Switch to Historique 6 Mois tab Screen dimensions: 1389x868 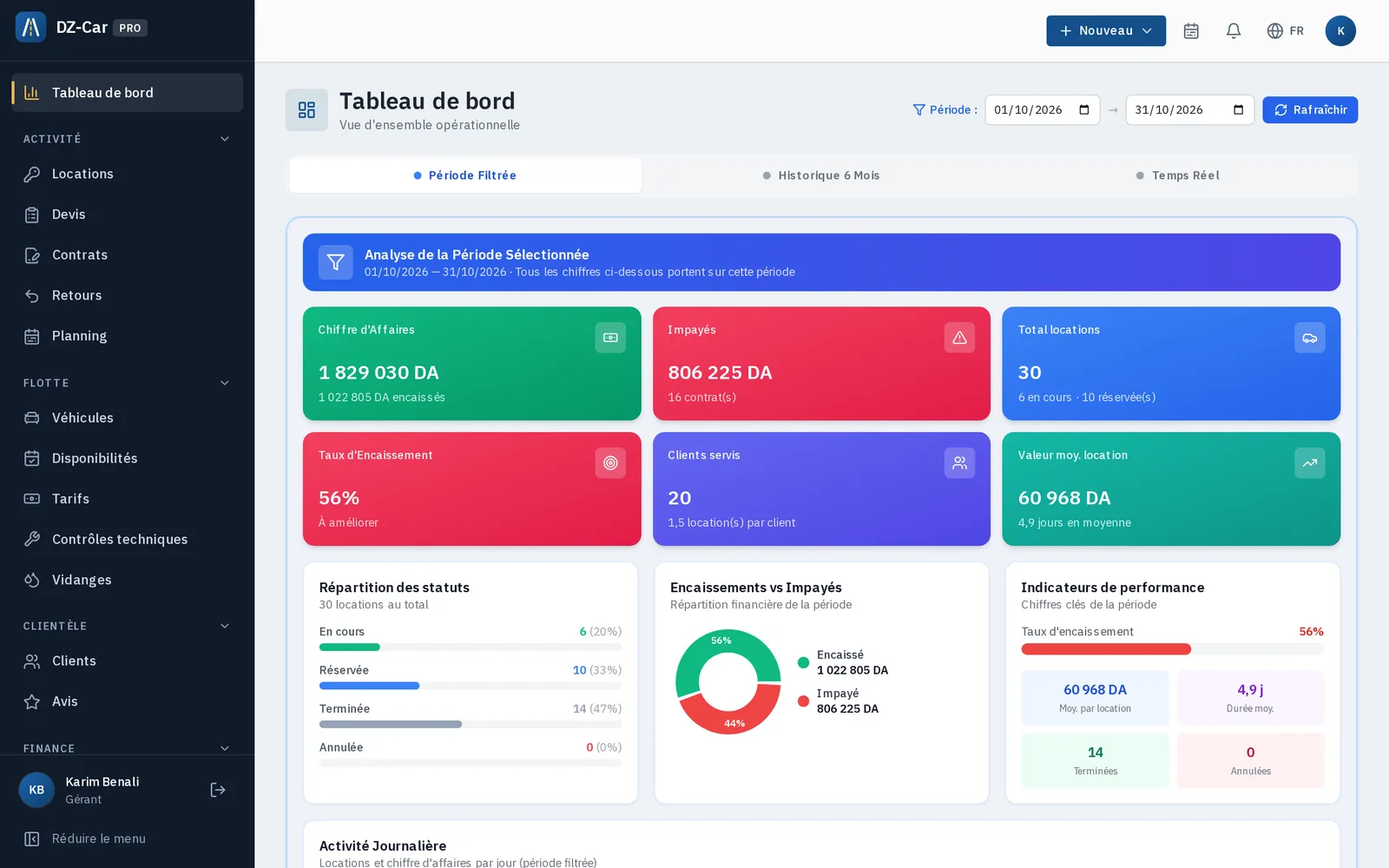click(x=821, y=175)
